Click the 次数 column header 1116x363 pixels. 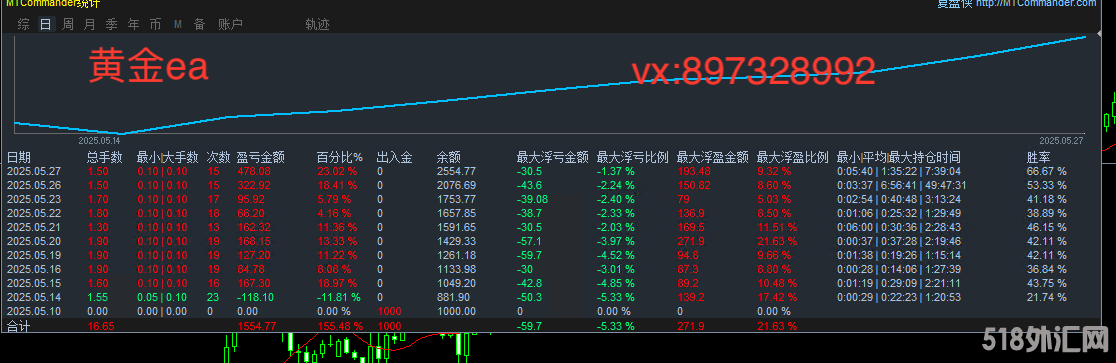click(219, 157)
